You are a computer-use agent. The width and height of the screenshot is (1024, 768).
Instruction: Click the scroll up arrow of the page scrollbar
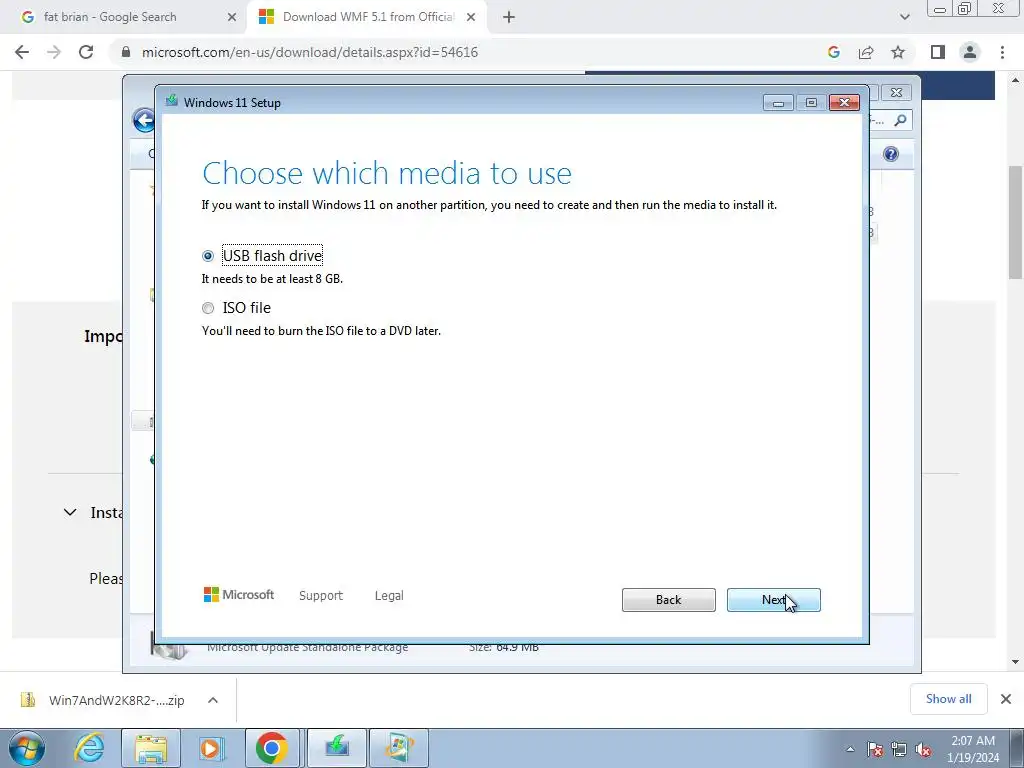click(1015, 80)
